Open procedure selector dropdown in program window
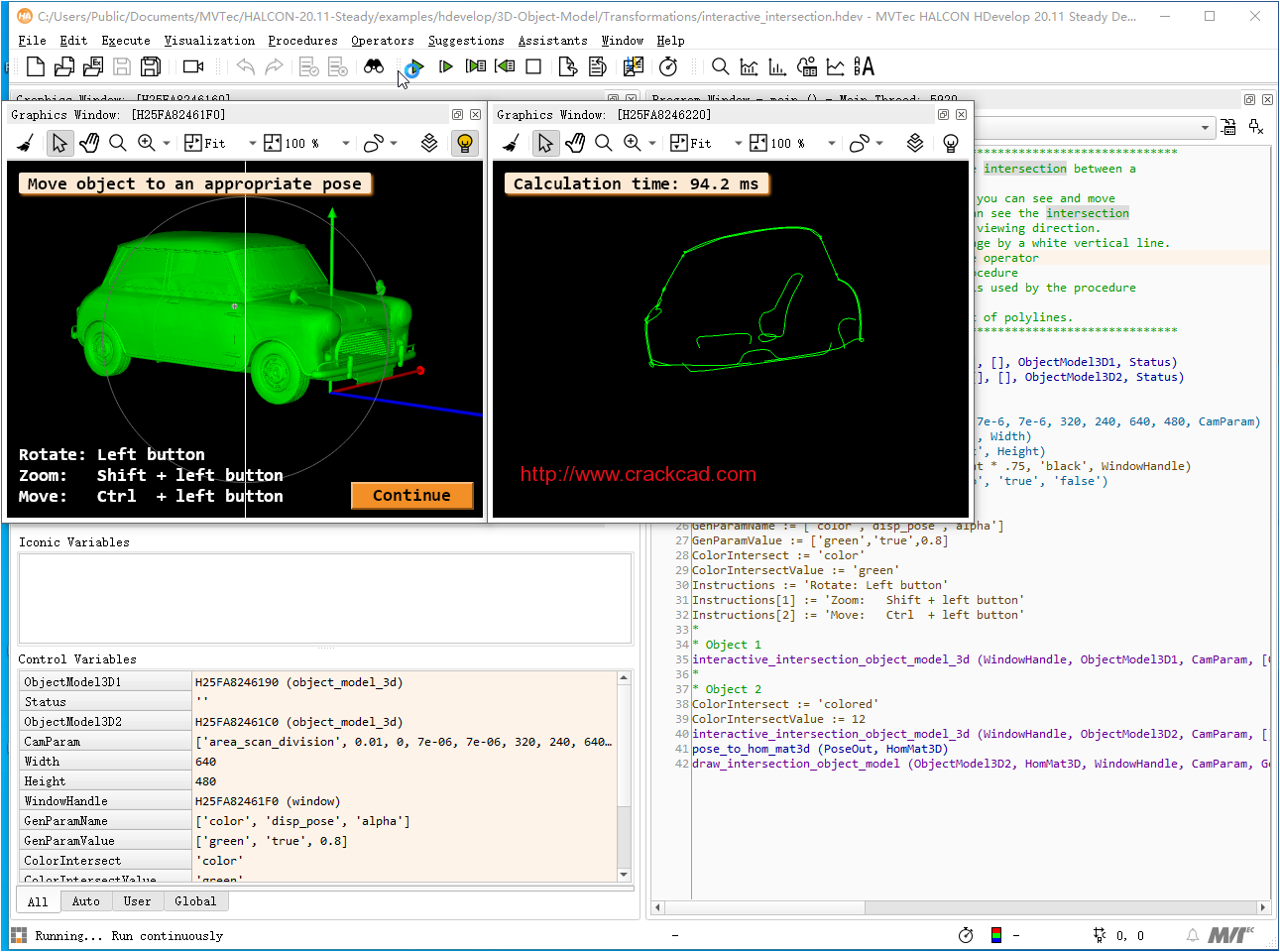The height and width of the screenshot is (952, 1280). point(1206,128)
